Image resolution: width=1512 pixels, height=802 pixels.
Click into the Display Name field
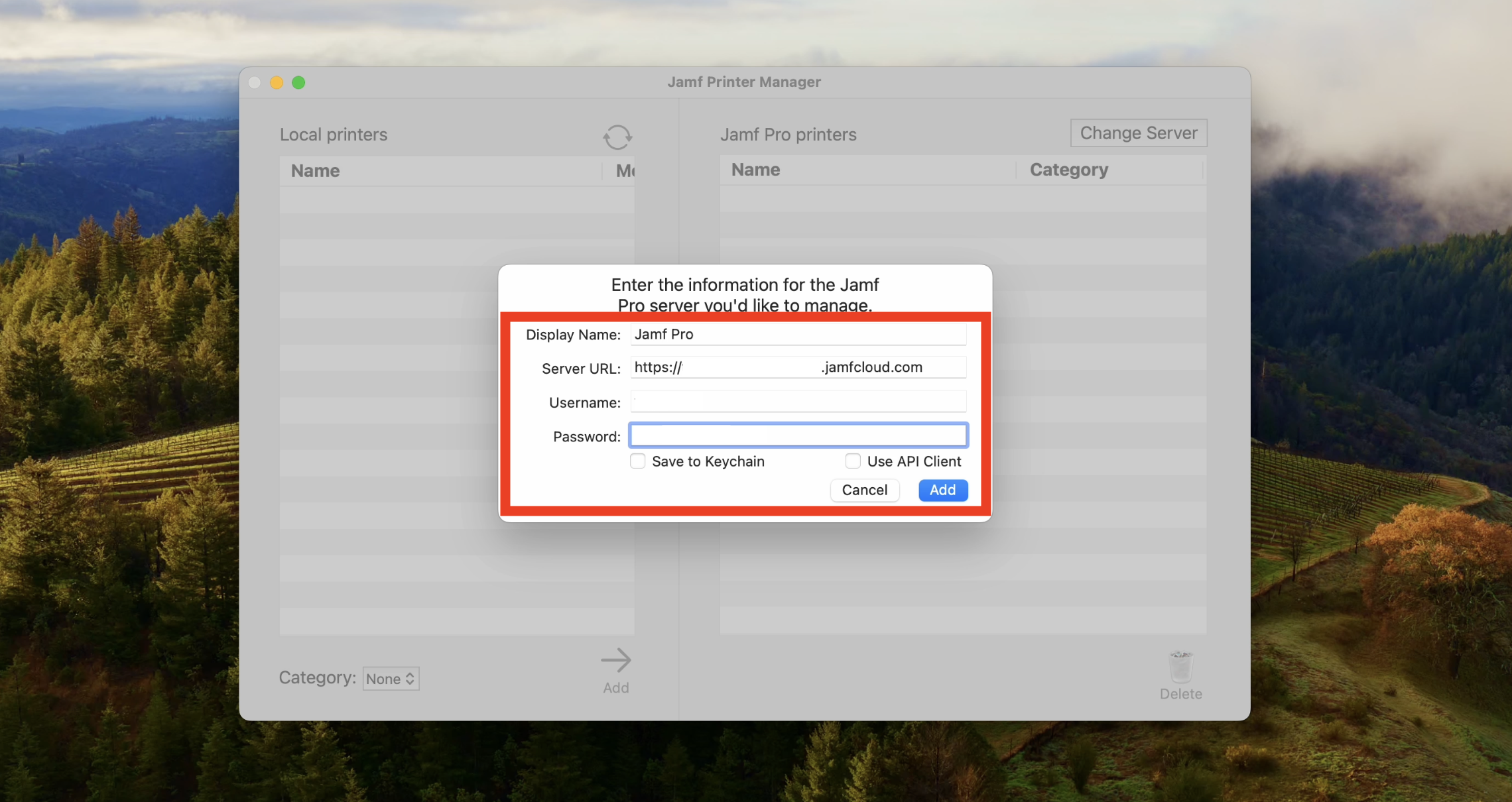798,334
